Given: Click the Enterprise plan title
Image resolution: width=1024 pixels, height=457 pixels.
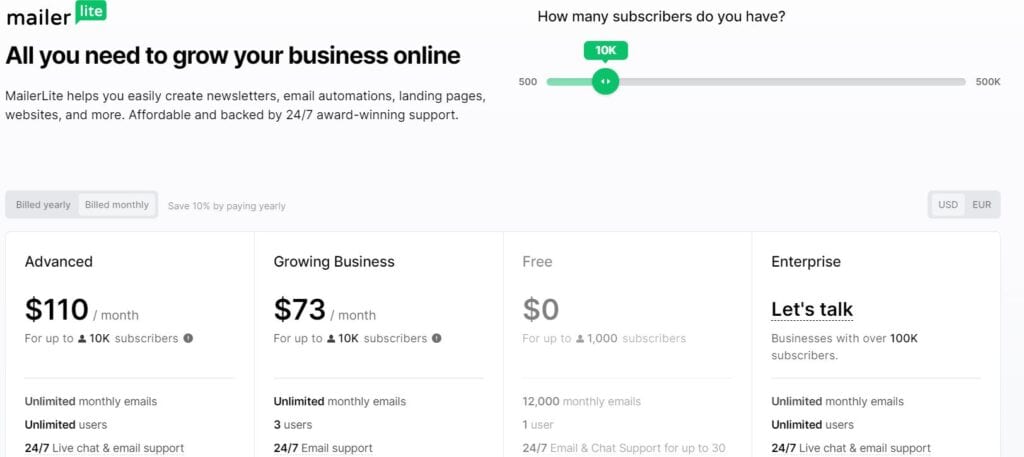Looking at the screenshot, I should pos(806,262).
